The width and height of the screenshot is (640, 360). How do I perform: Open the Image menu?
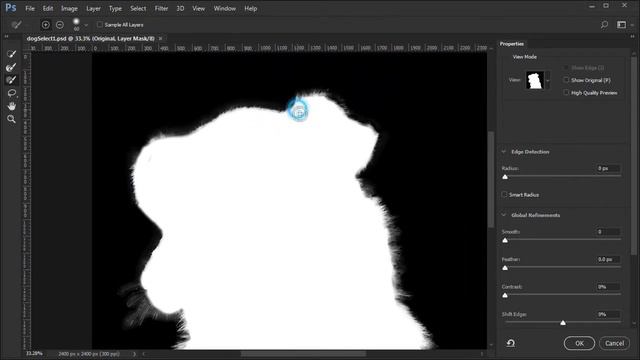pos(69,8)
